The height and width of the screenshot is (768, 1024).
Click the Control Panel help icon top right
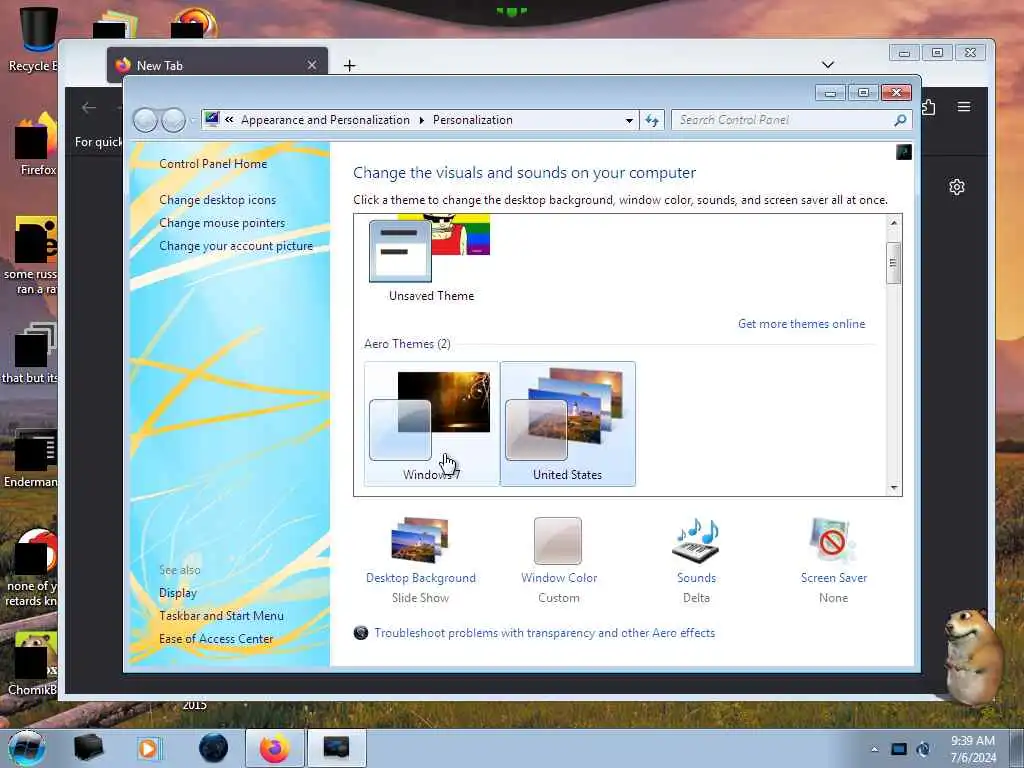tap(904, 153)
